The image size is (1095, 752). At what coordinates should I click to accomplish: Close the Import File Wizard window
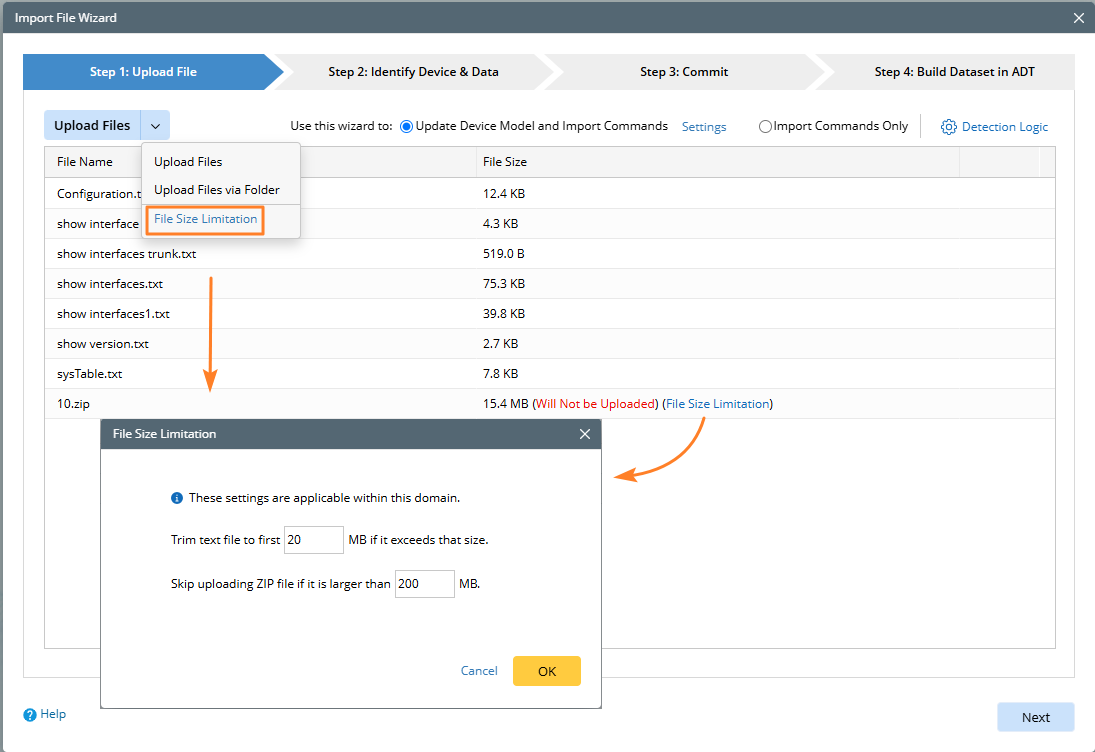[1079, 18]
